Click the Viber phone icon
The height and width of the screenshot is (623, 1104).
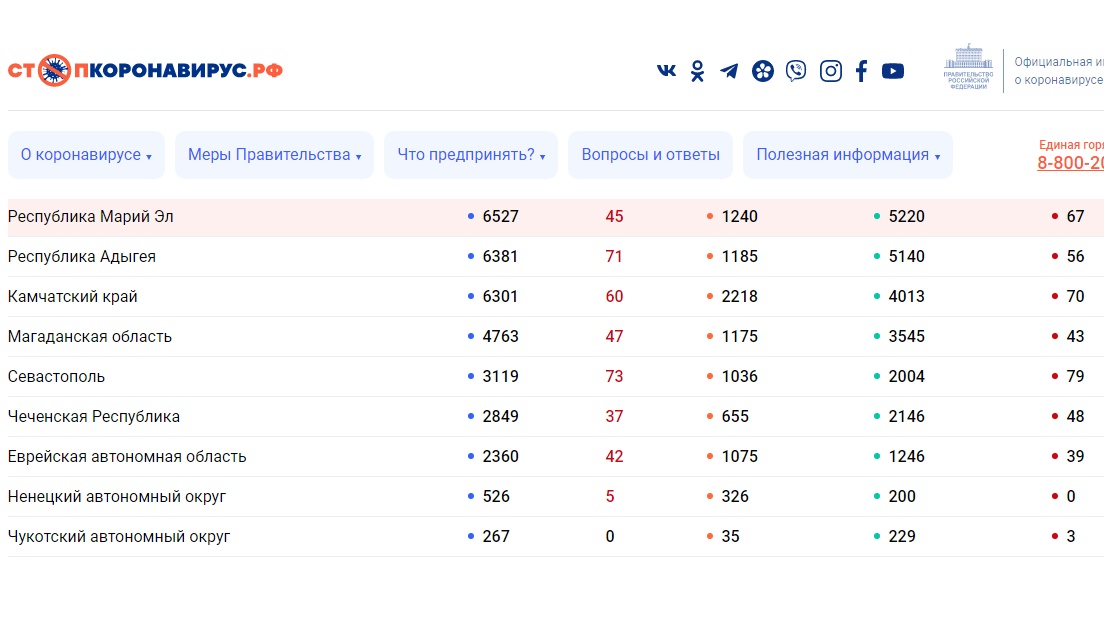click(795, 70)
